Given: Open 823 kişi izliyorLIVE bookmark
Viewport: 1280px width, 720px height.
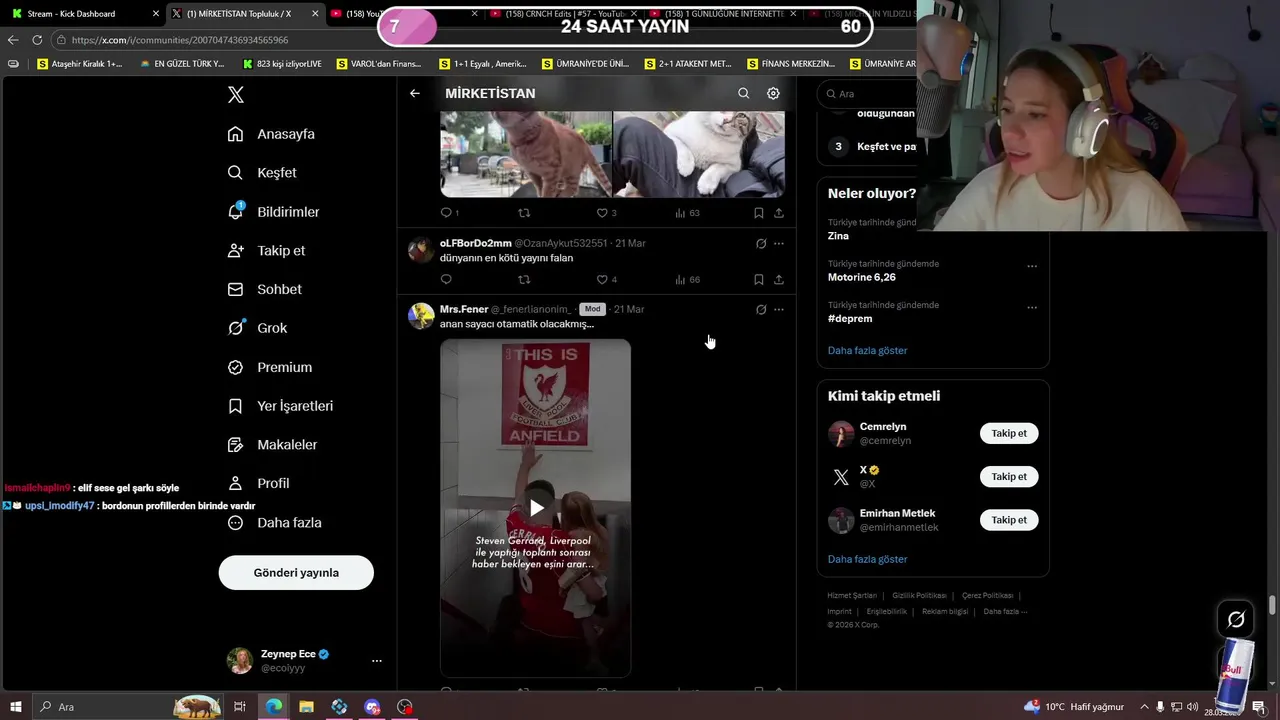Looking at the screenshot, I should click(x=282, y=64).
